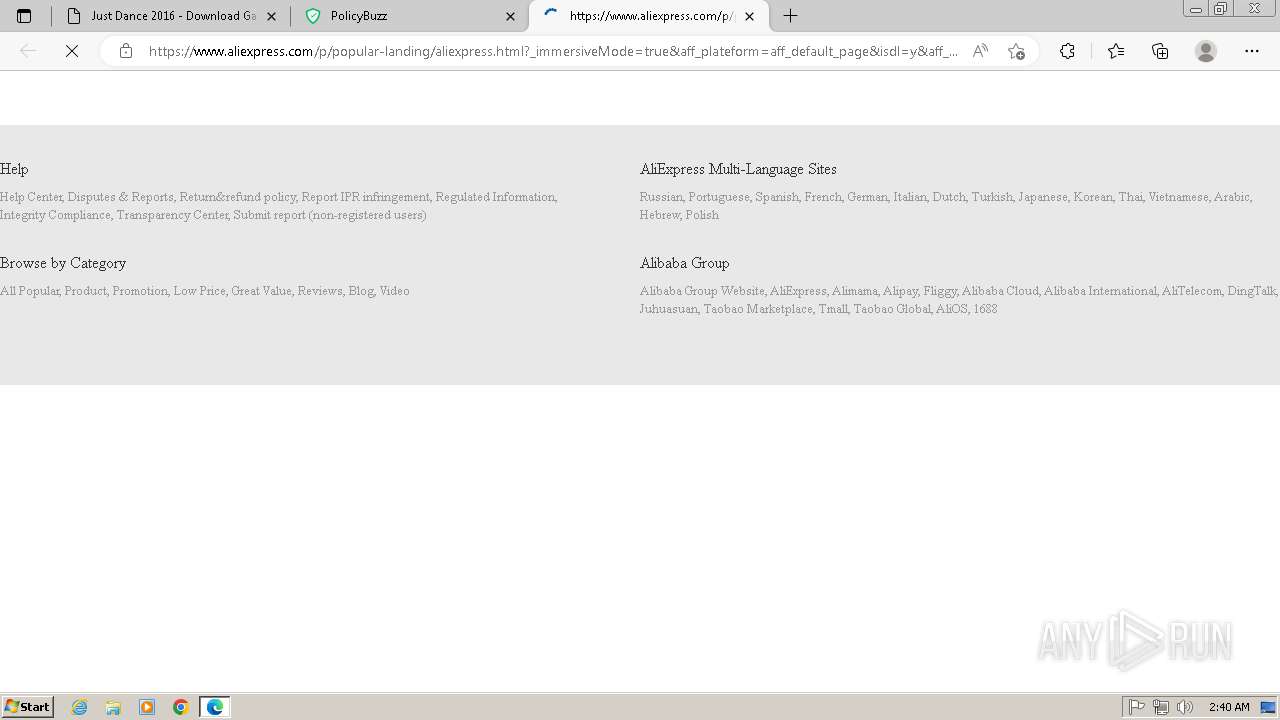Open Disputes & Reports link

(120, 197)
